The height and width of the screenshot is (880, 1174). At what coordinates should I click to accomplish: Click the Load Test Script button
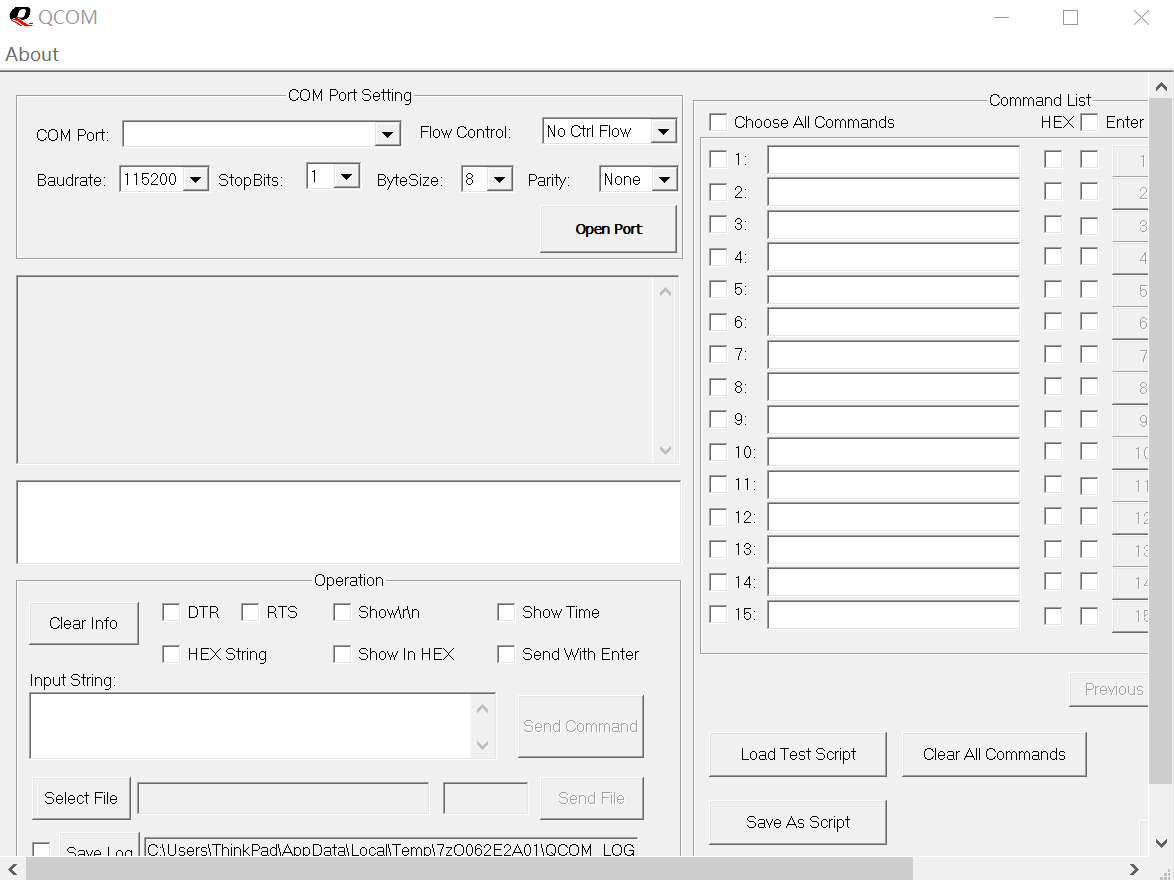(x=798, y=754)
